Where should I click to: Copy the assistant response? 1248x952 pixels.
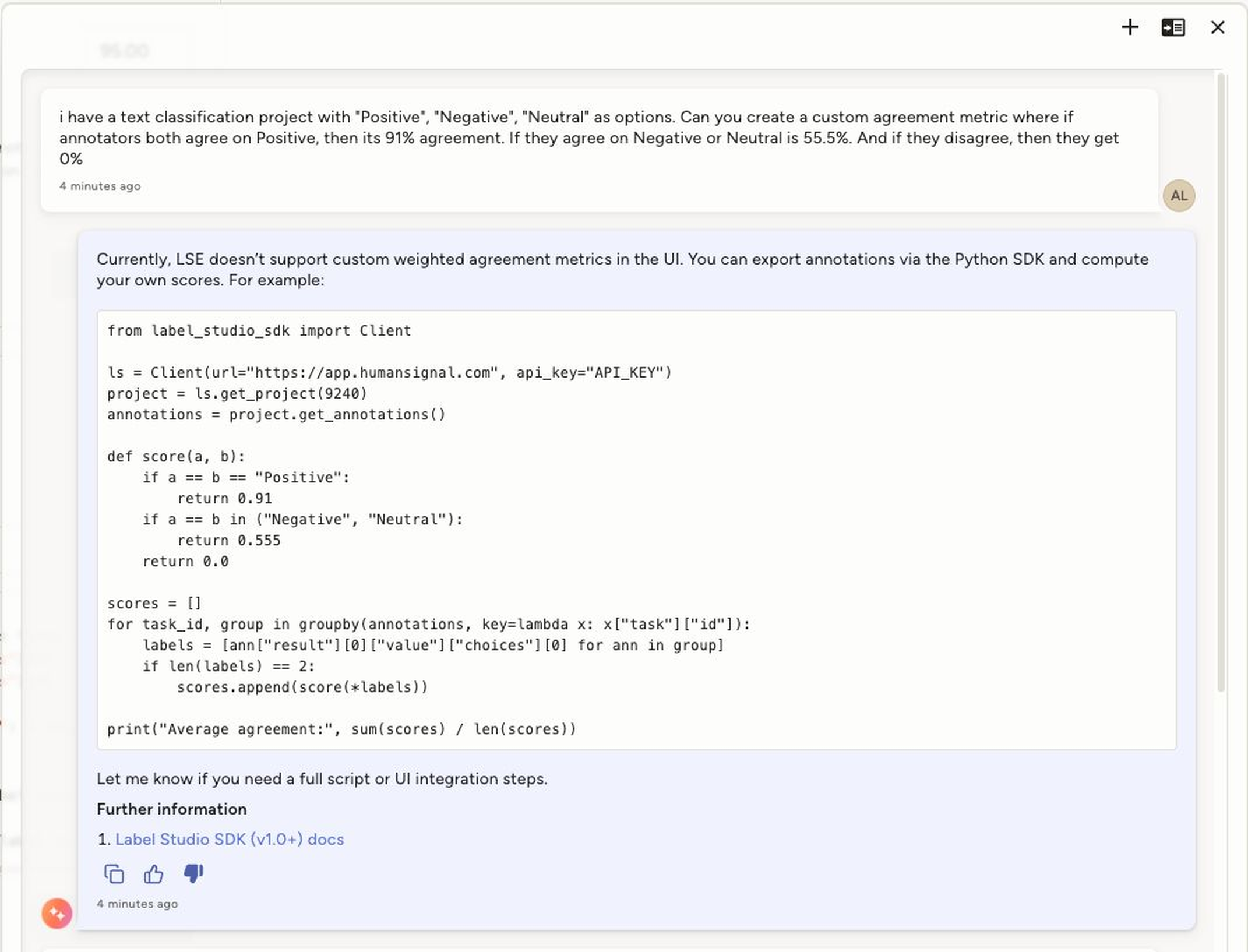pyautogui.click(x=114, y=874)
